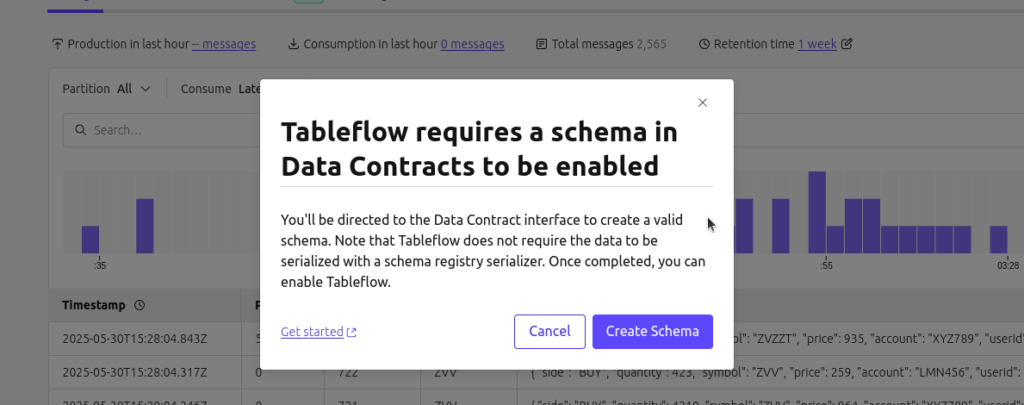Close the Tableflow schema dialog

click(x=703, y=103)
